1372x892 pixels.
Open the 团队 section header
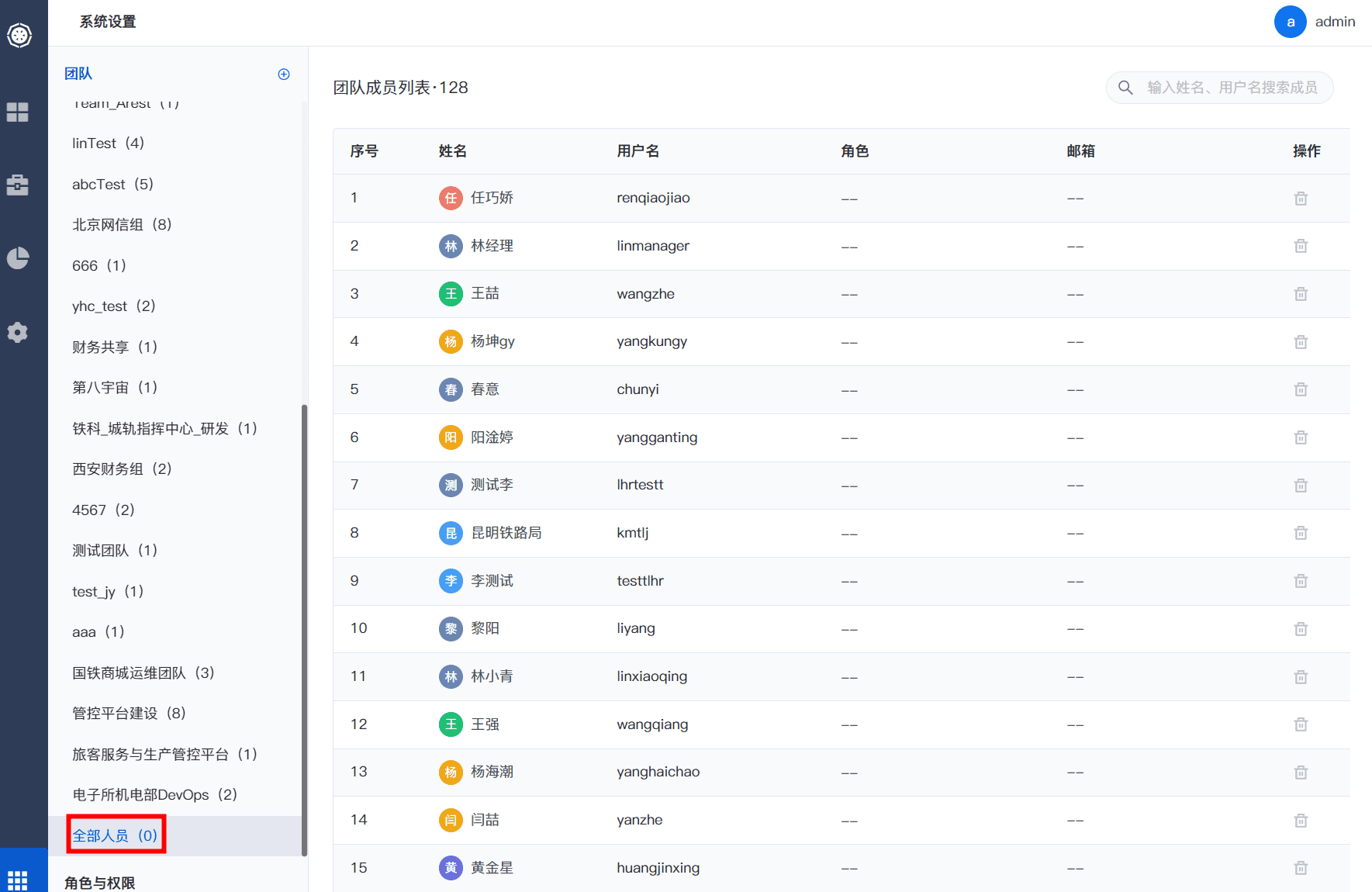point(78,74)
